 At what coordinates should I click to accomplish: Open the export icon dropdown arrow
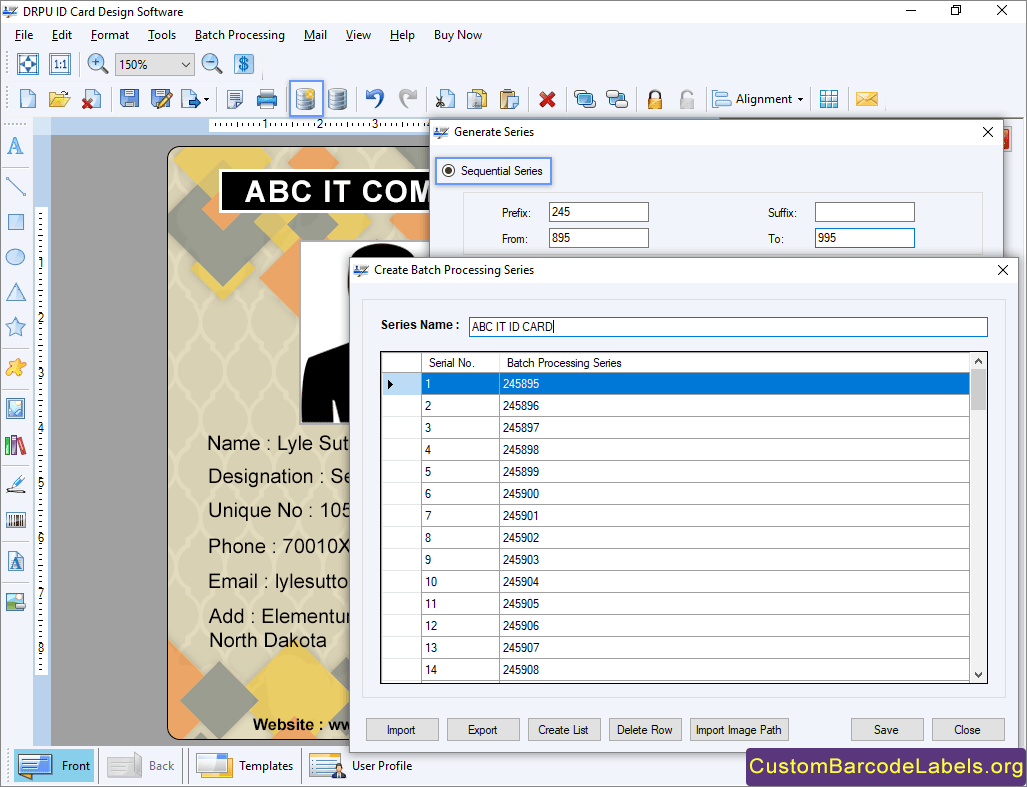point(206,100)
